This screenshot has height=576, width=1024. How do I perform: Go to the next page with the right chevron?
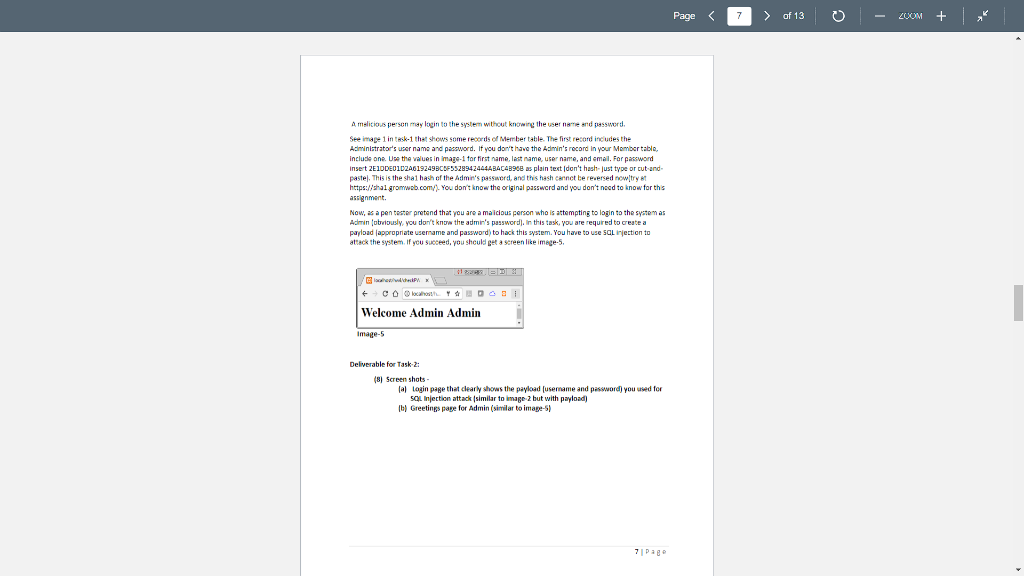pos(768,15)
